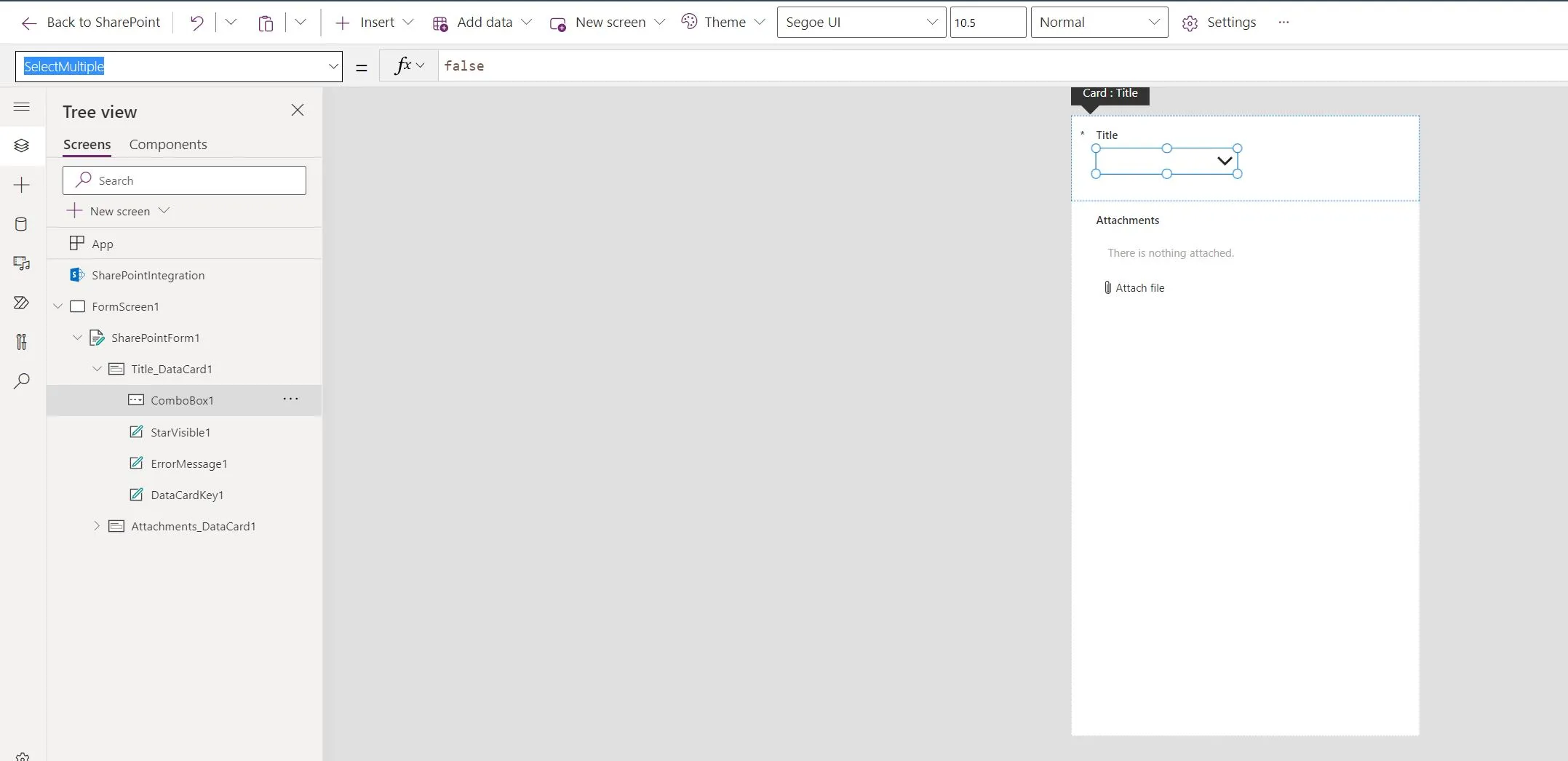Open the Data sources panel

pyautogui.click(x=22, y=224)
